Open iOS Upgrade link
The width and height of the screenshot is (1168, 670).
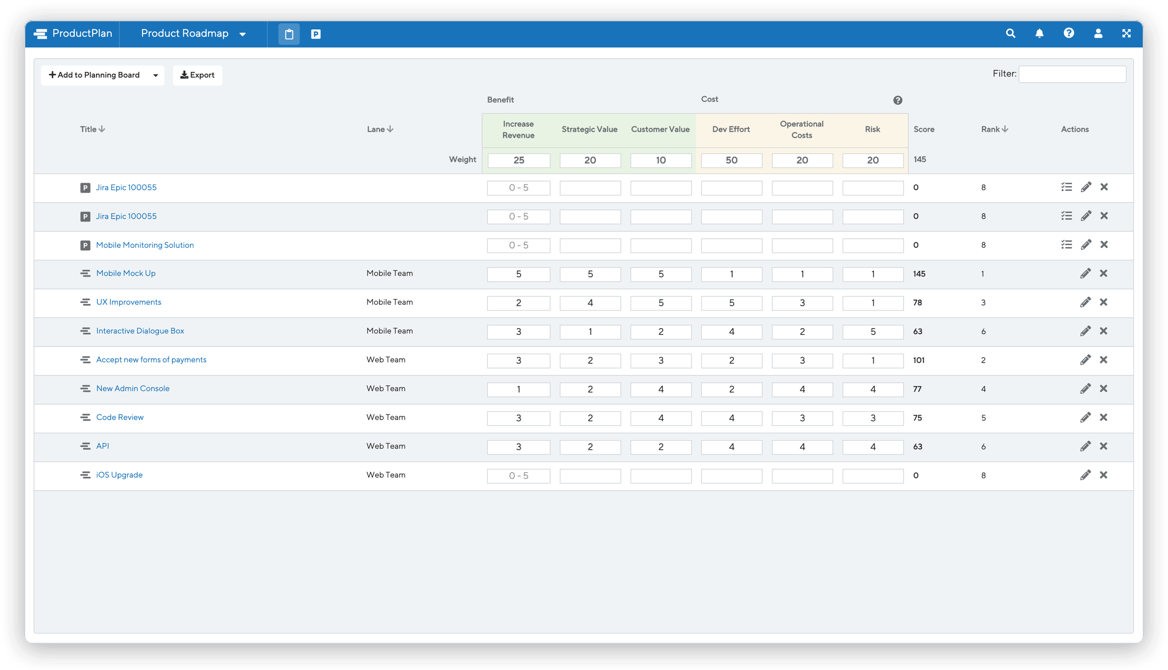click(119, 475)
